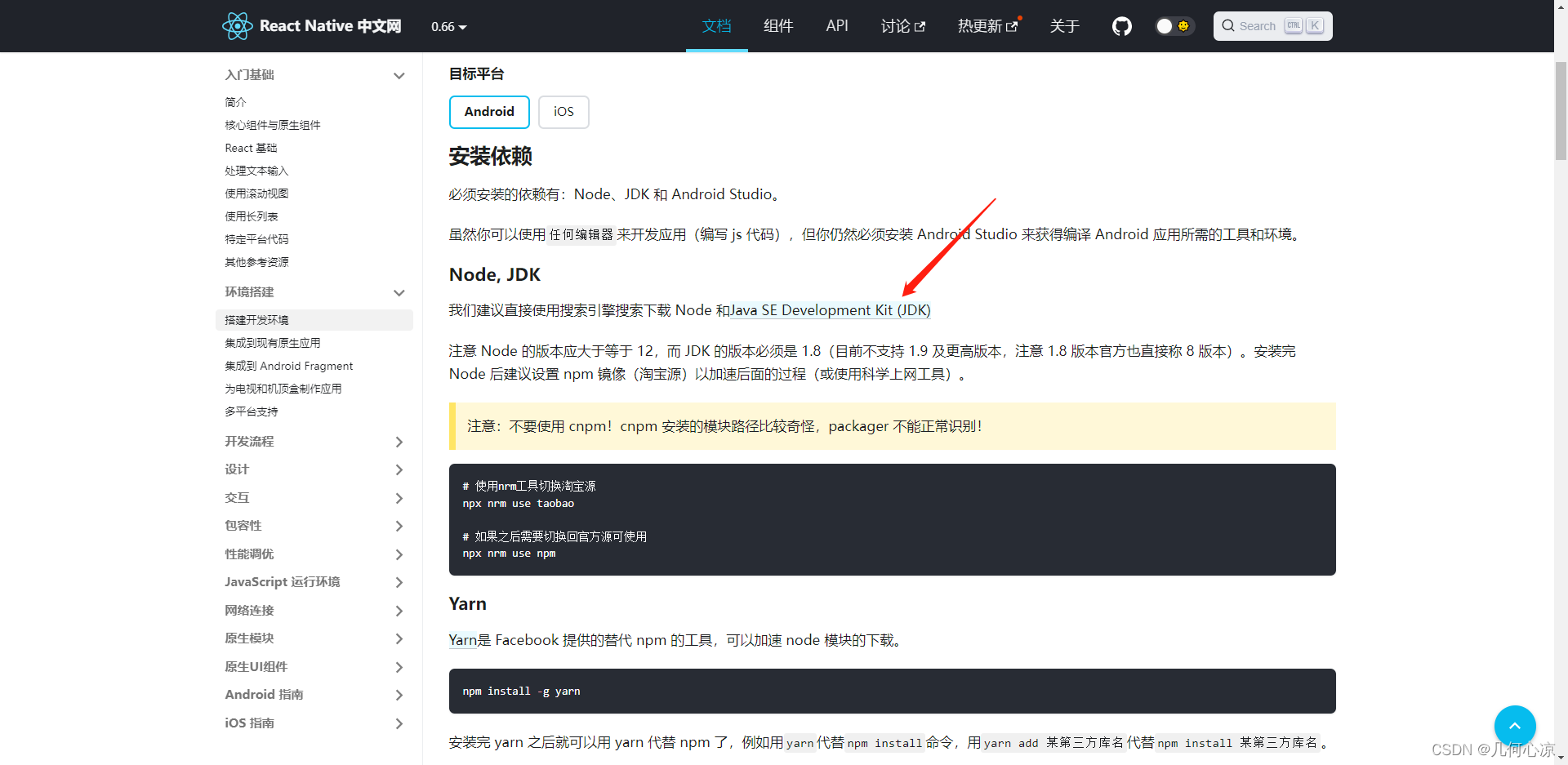The image size is (1568, 765).
Task: Select the Android platform tab
Action: (489, 112)
